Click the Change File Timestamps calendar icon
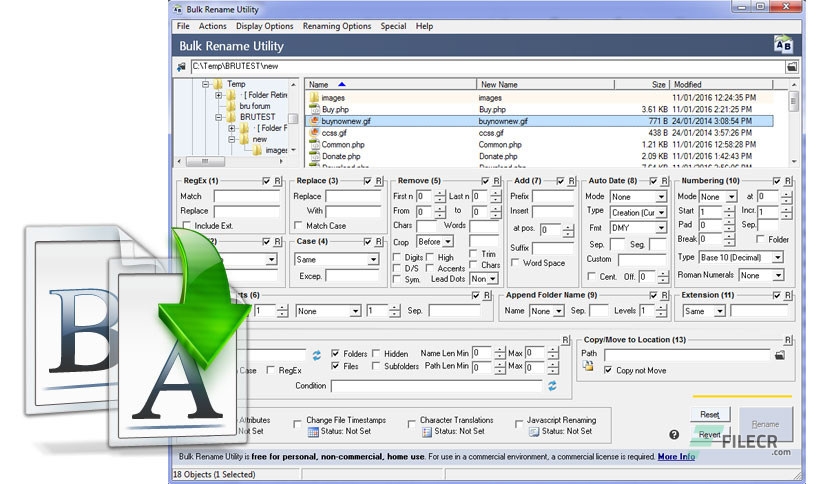Image resolution: width=836 pixels, height=484 pixels. [x=313, y=432]
